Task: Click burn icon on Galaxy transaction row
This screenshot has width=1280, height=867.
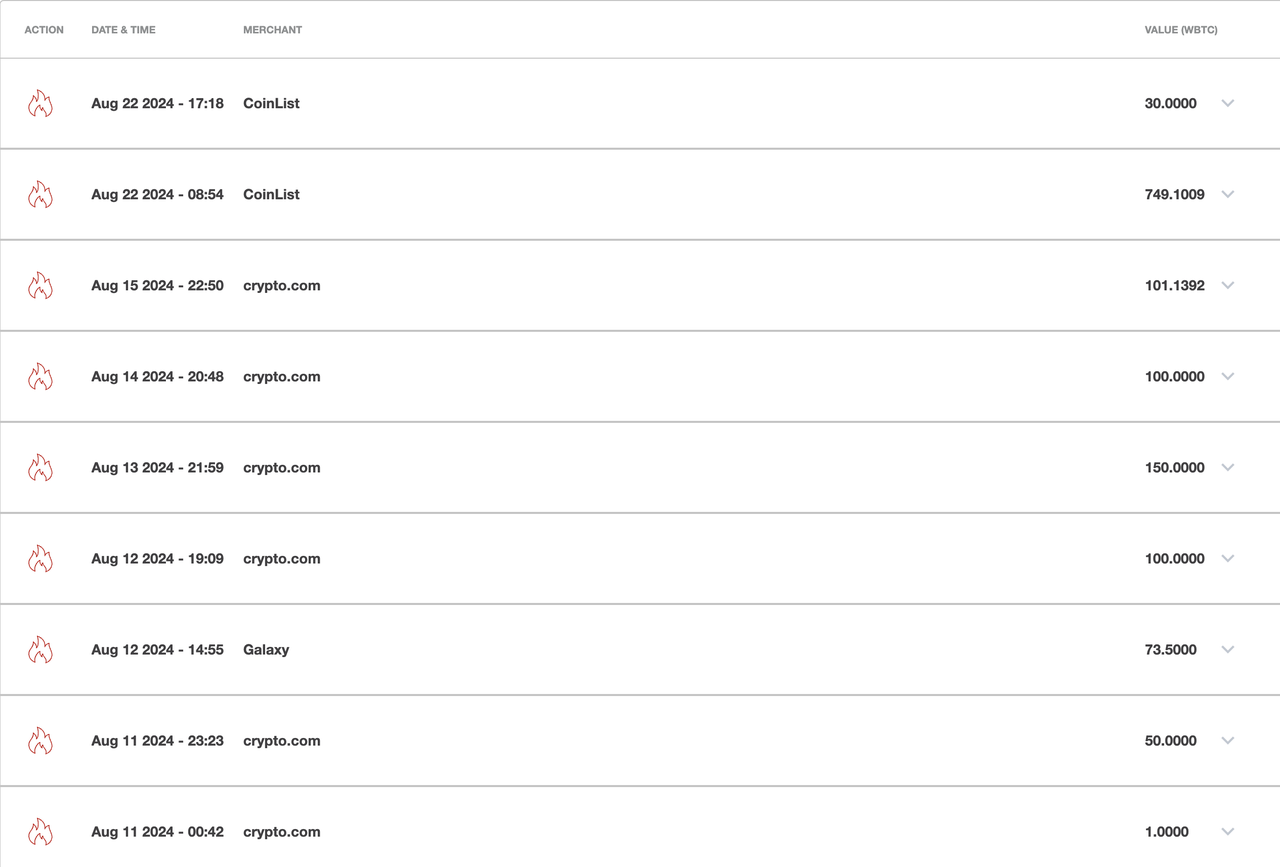Action: click(40, 649)
